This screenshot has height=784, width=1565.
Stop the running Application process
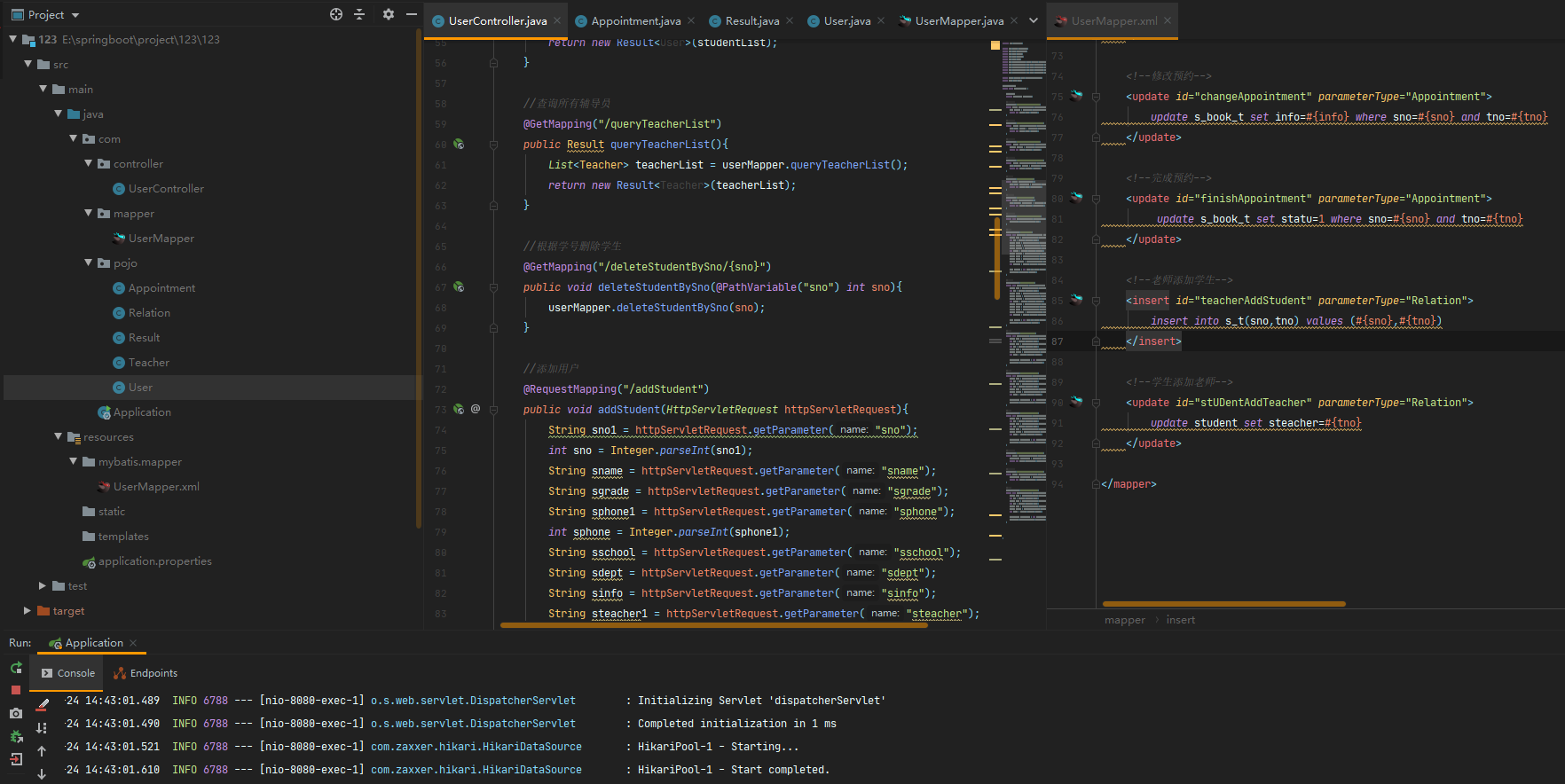tap(16, 690)
